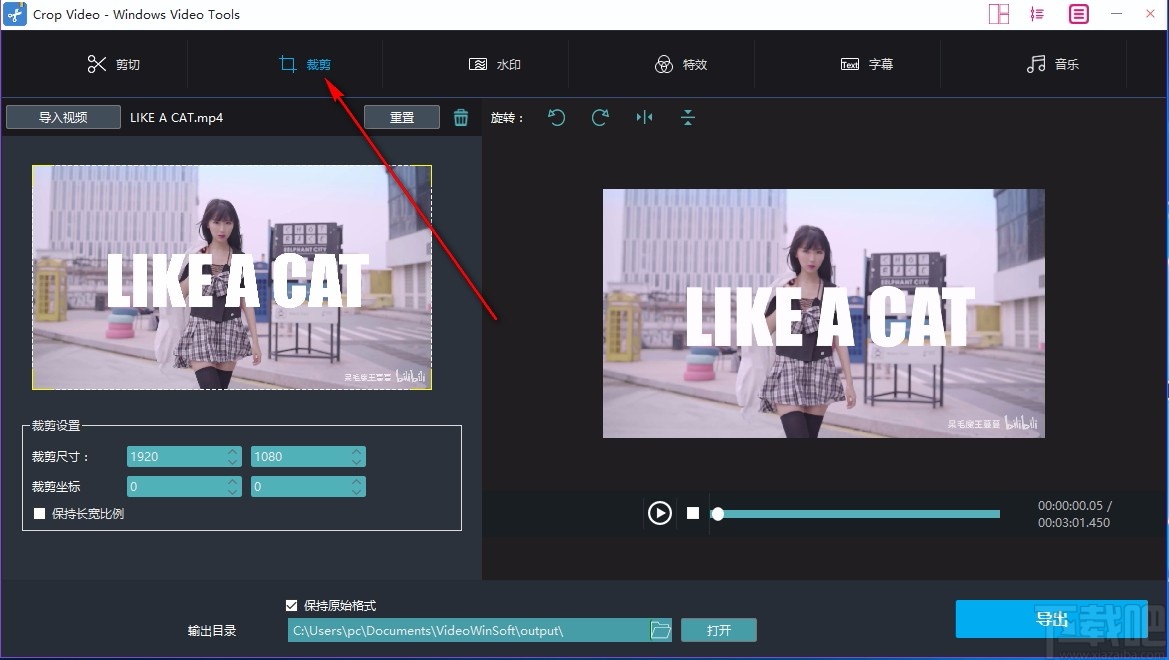This screenshot has width=1169, height=660.
Task: Click the 导入视频 import button
Action: pos(62,116)
